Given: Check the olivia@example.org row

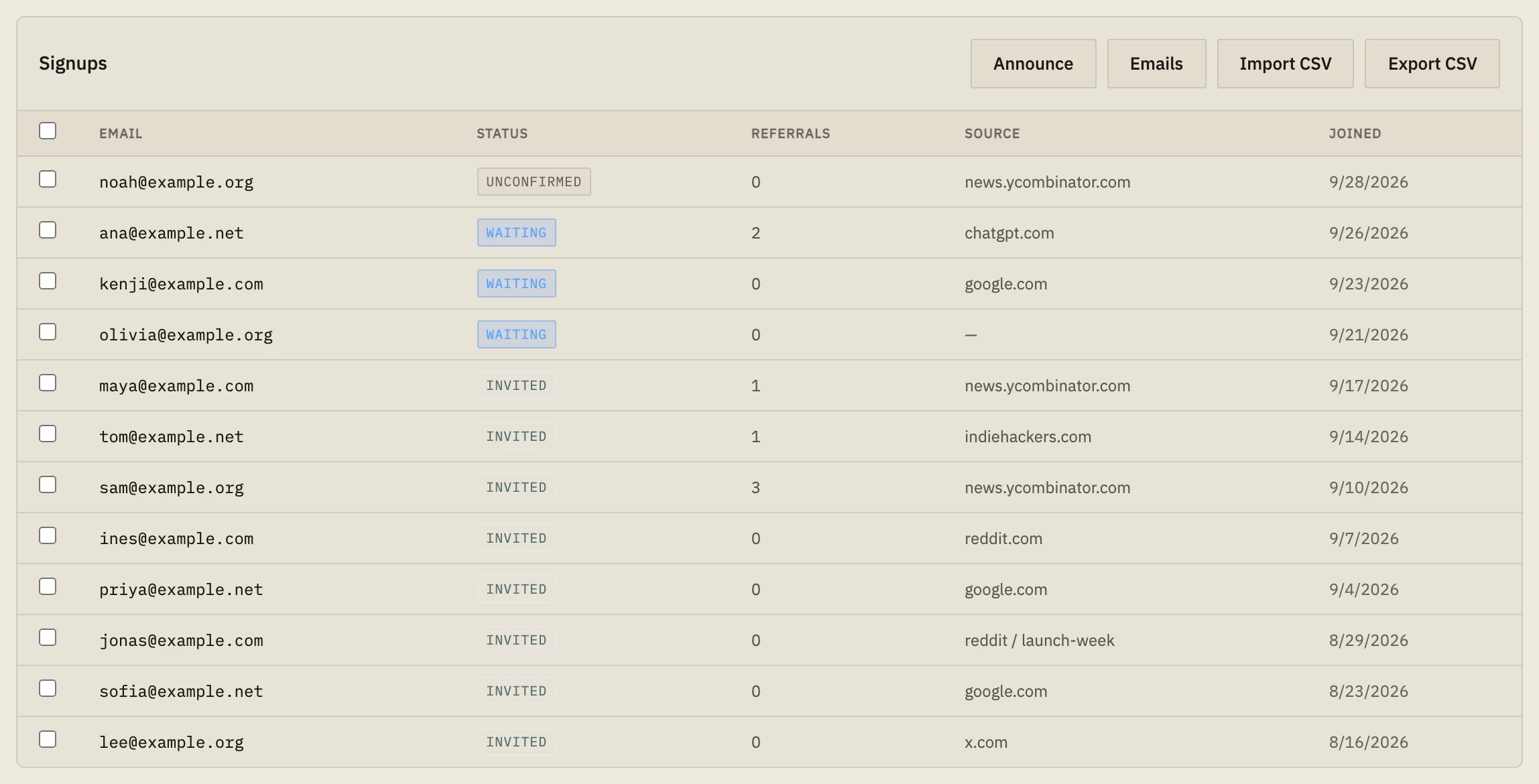Looking at the screenshot, I should coord(48,332).
